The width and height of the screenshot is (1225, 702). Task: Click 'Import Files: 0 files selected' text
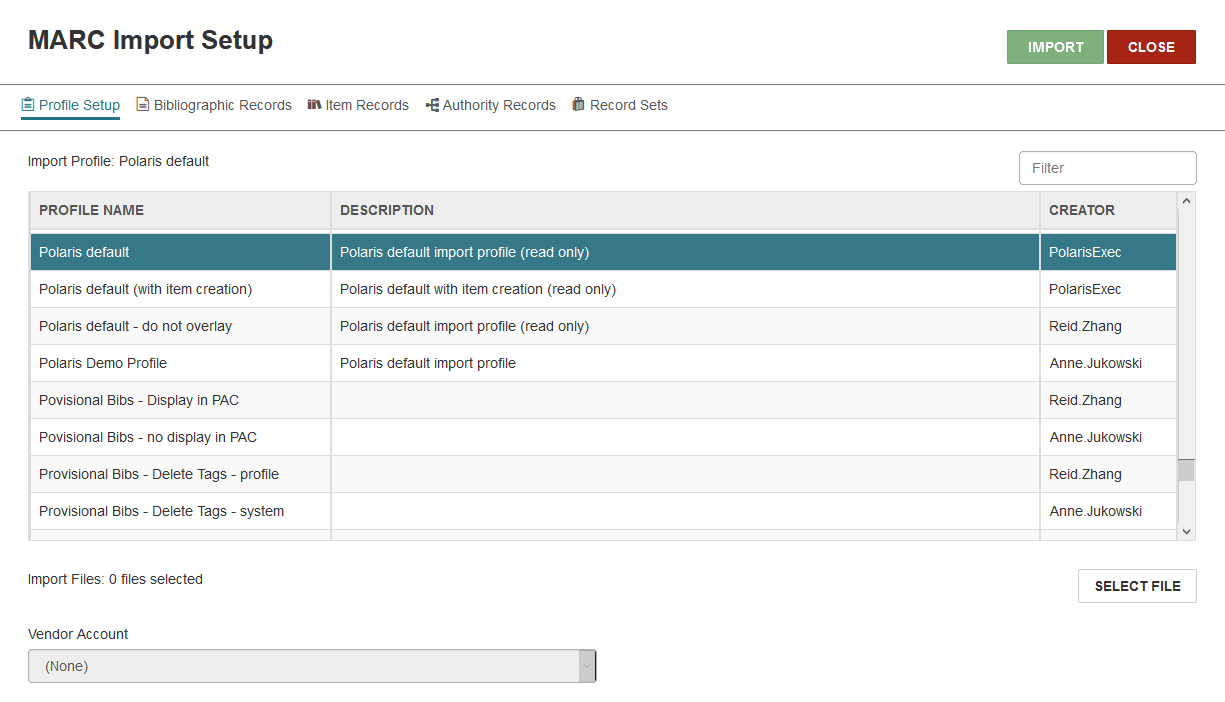(115, 579)
